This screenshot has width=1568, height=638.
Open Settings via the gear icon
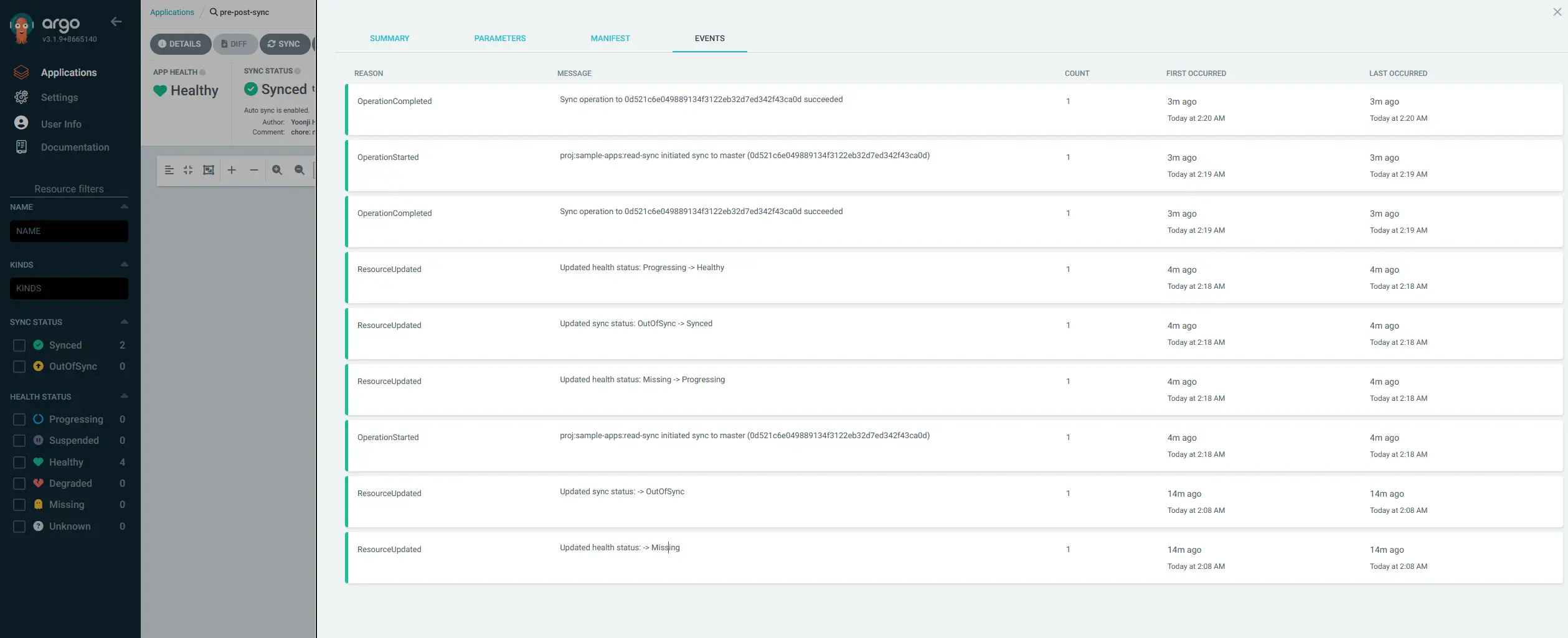pos(21,97)
